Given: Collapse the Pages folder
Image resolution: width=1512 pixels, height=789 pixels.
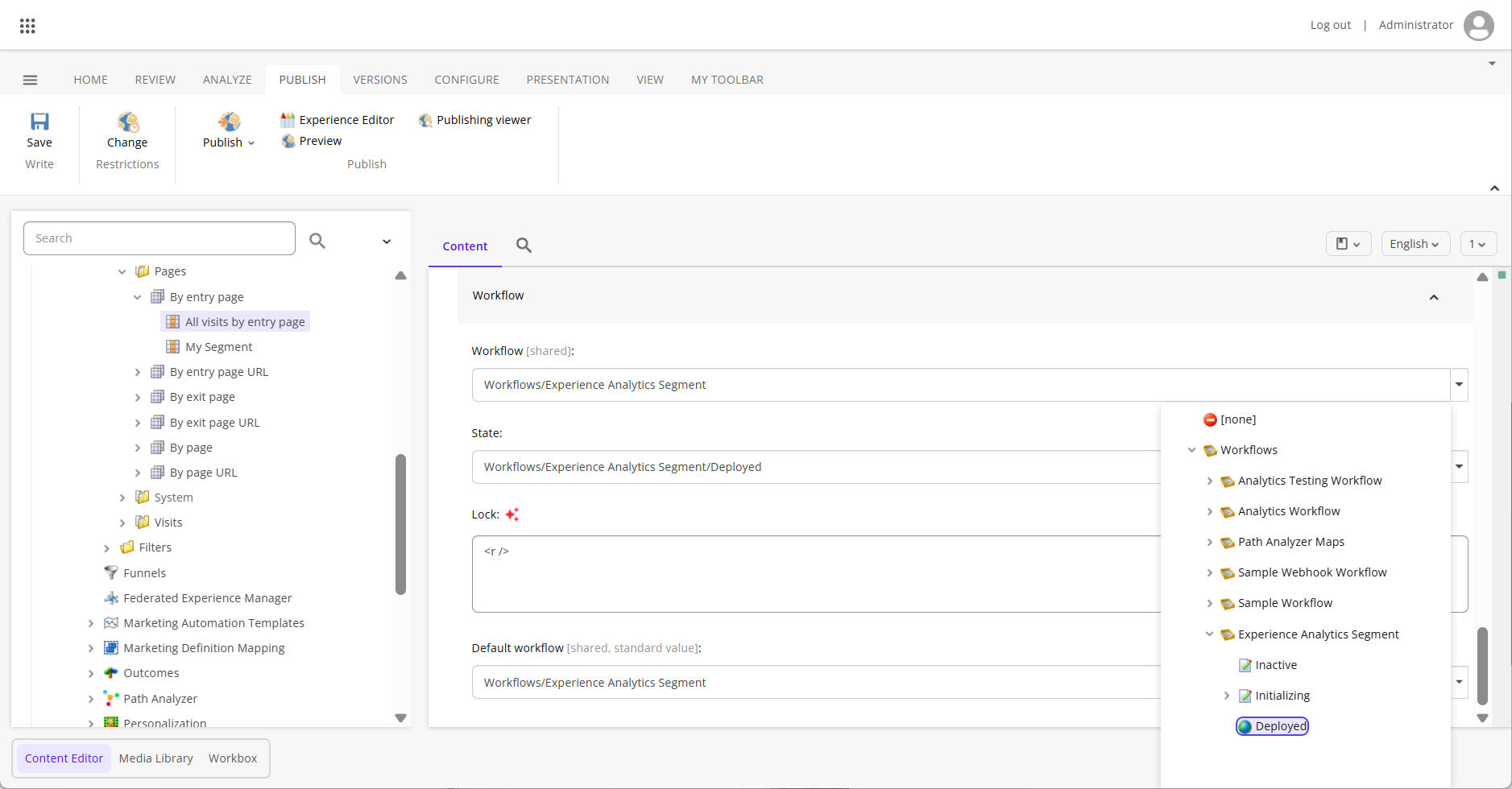Looking at the screenshot, I should pos(122,272).
